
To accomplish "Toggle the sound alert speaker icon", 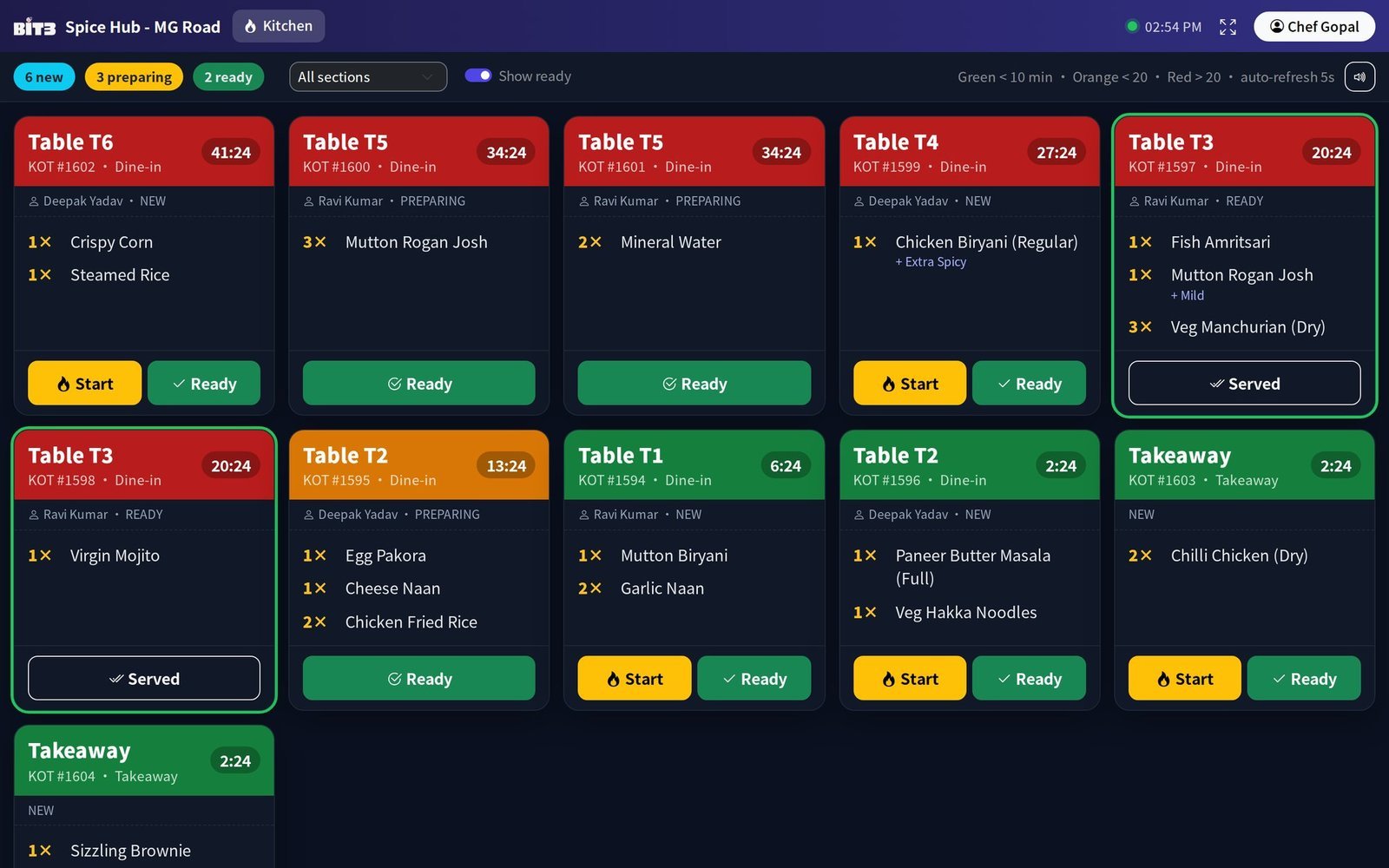I will point(1359,77).
